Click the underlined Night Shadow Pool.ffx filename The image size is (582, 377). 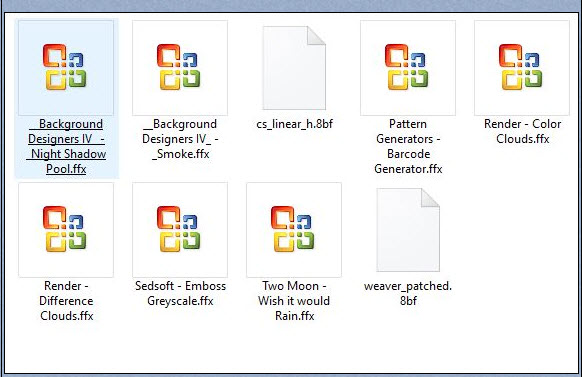[x=66, y=146]
